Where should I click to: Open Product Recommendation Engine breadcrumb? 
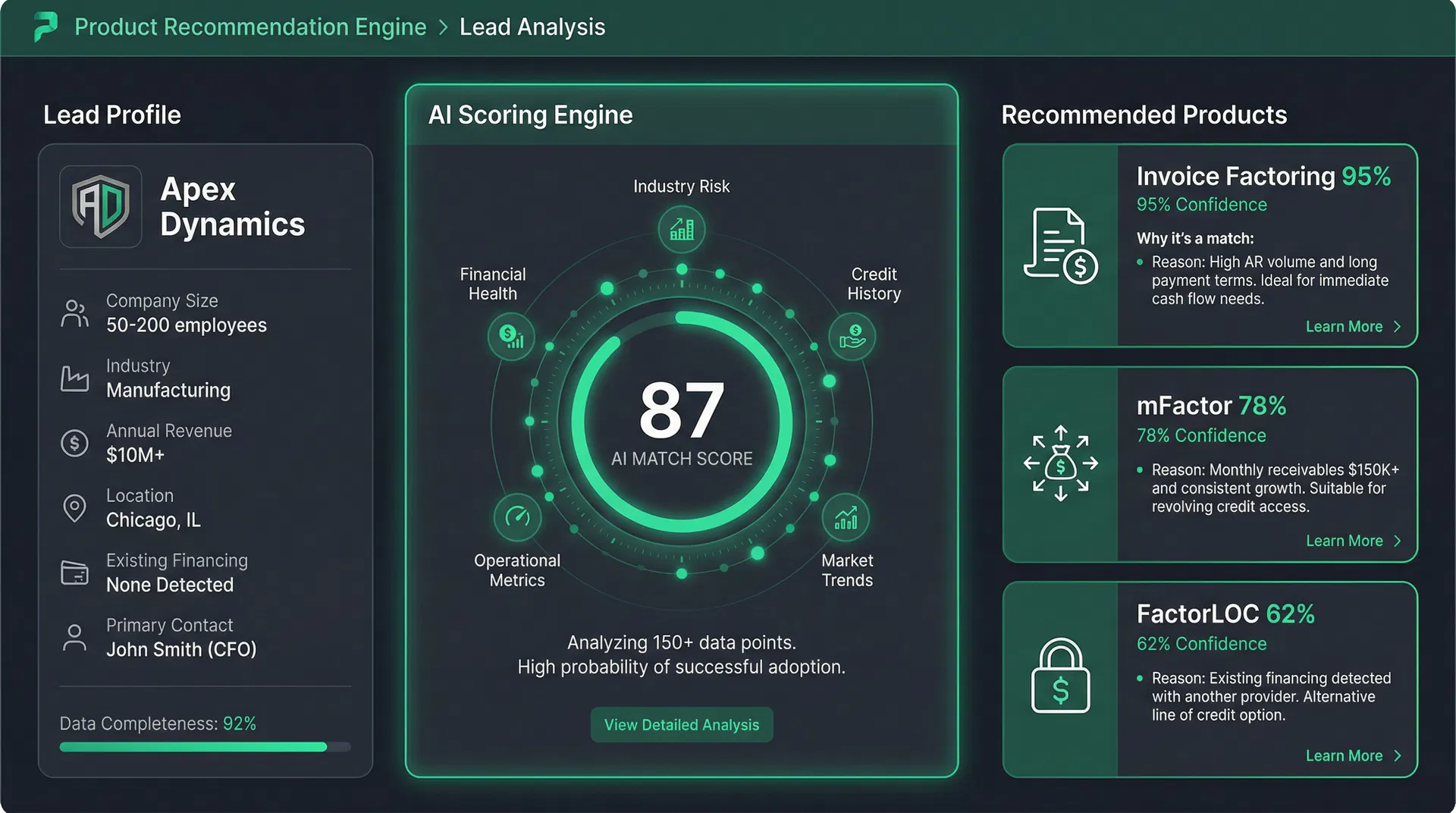pos(250,27)
